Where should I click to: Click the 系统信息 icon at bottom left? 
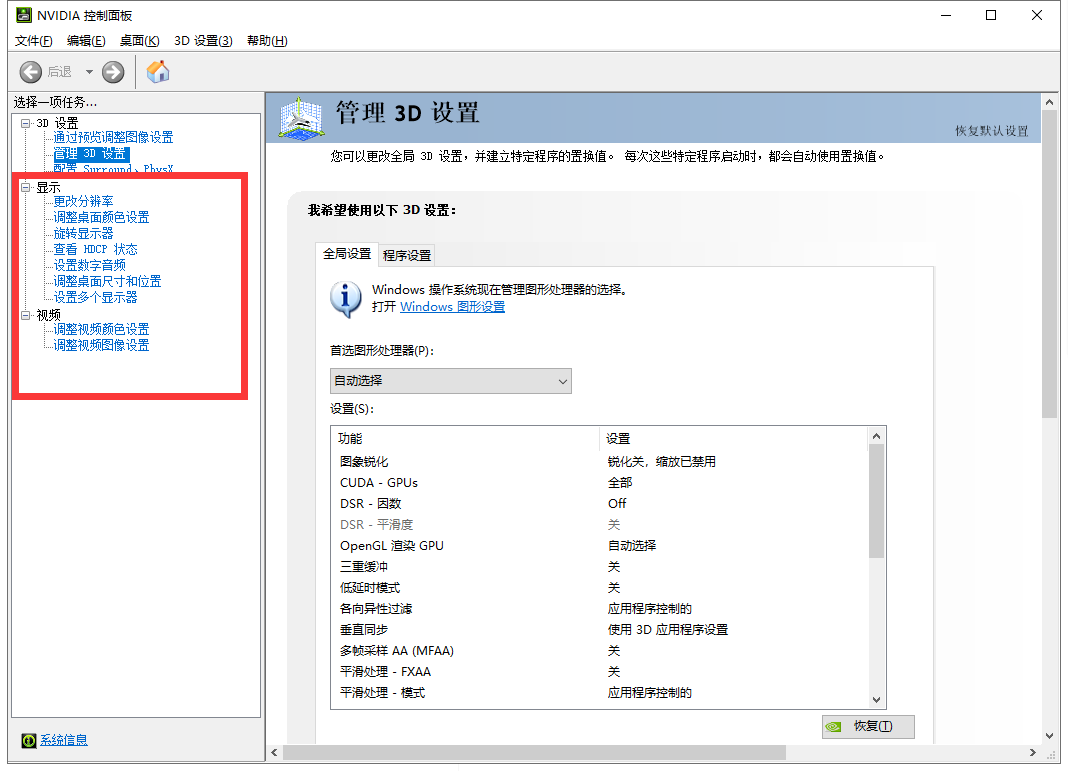coord(29,740)
